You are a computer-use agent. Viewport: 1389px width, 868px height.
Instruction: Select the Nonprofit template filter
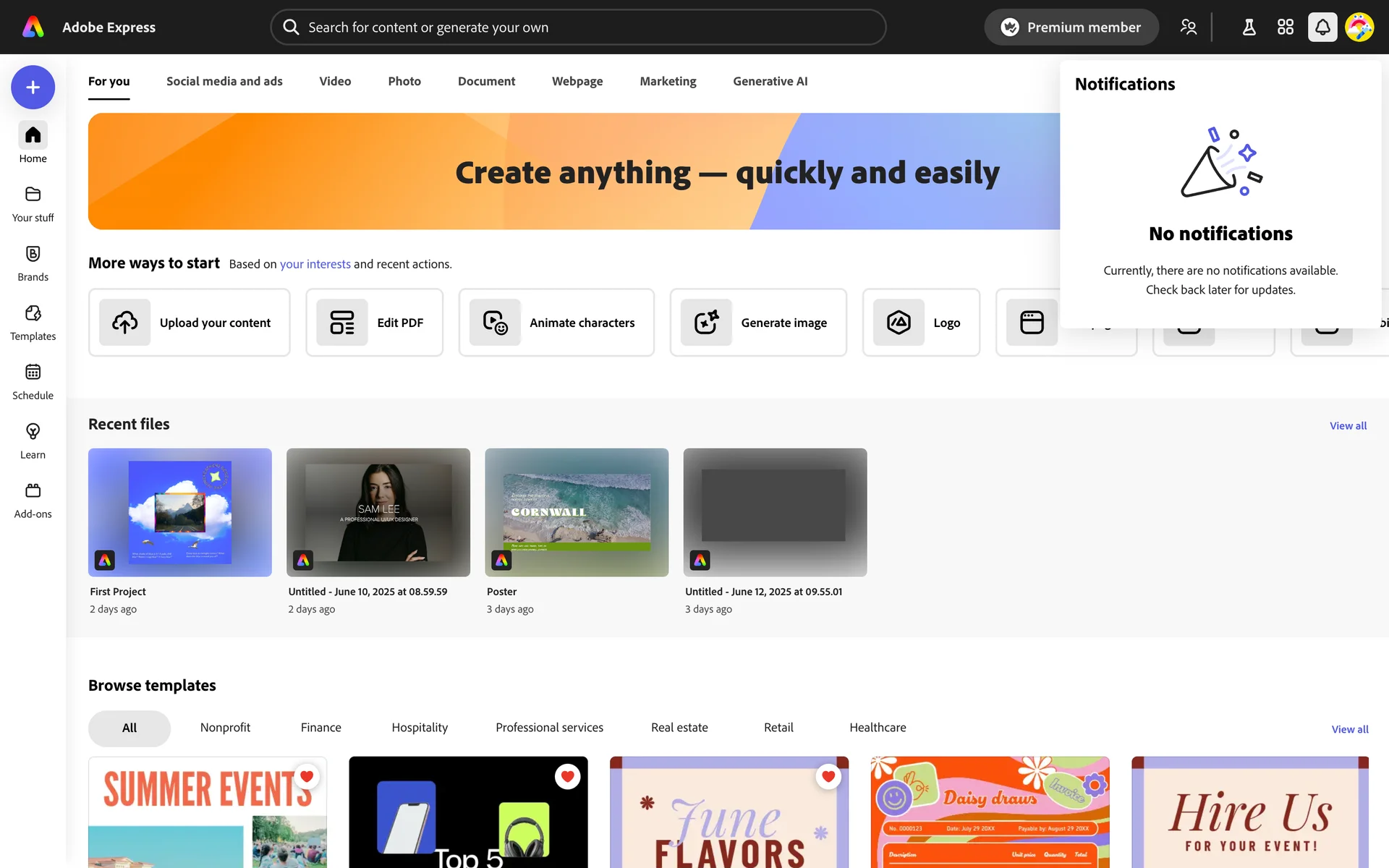coord(225,728)
